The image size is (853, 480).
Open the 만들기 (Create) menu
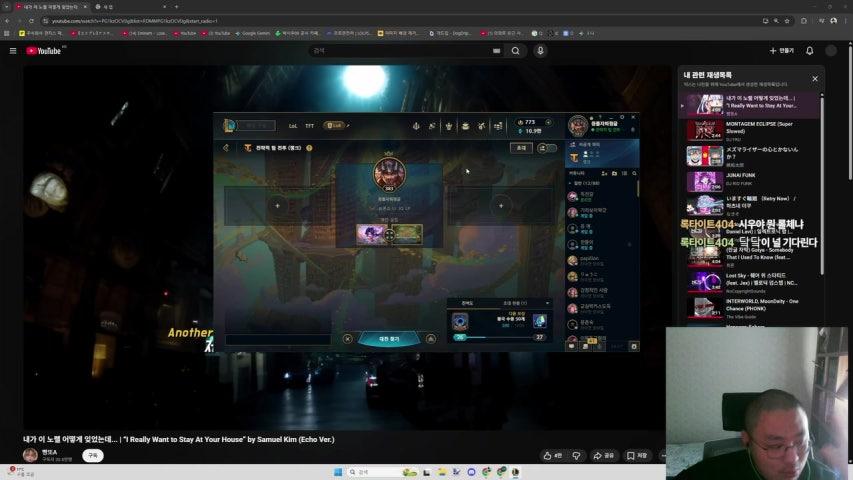781,51
